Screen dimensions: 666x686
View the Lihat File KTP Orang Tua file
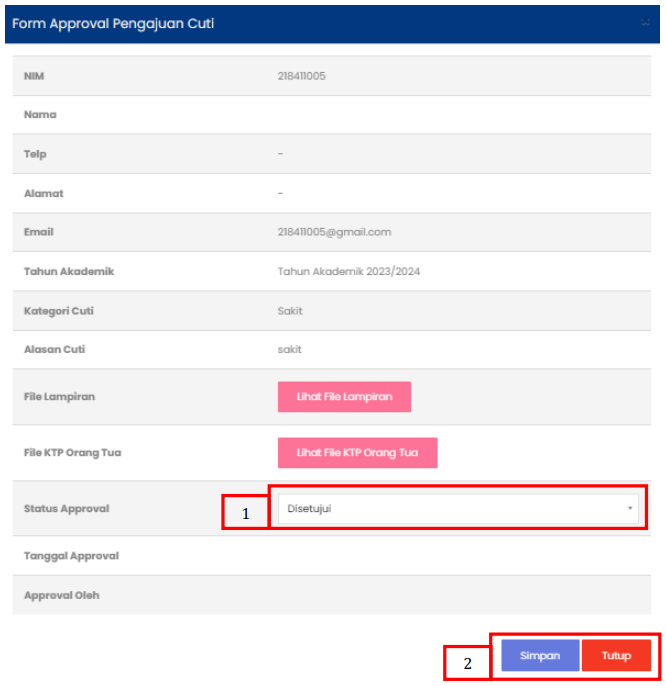tap(358, 453)
